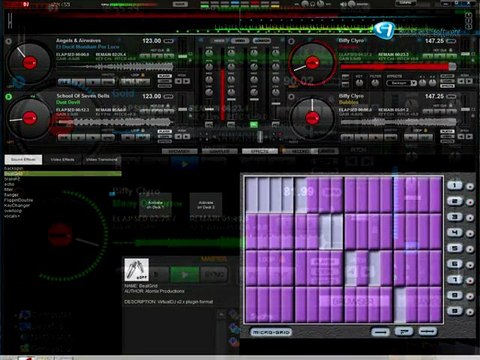The height and width of the screenshot is (360, 480).
Task: Pitch bend left on top-right Biffy Clyro deck
Action: click(461, 81)
